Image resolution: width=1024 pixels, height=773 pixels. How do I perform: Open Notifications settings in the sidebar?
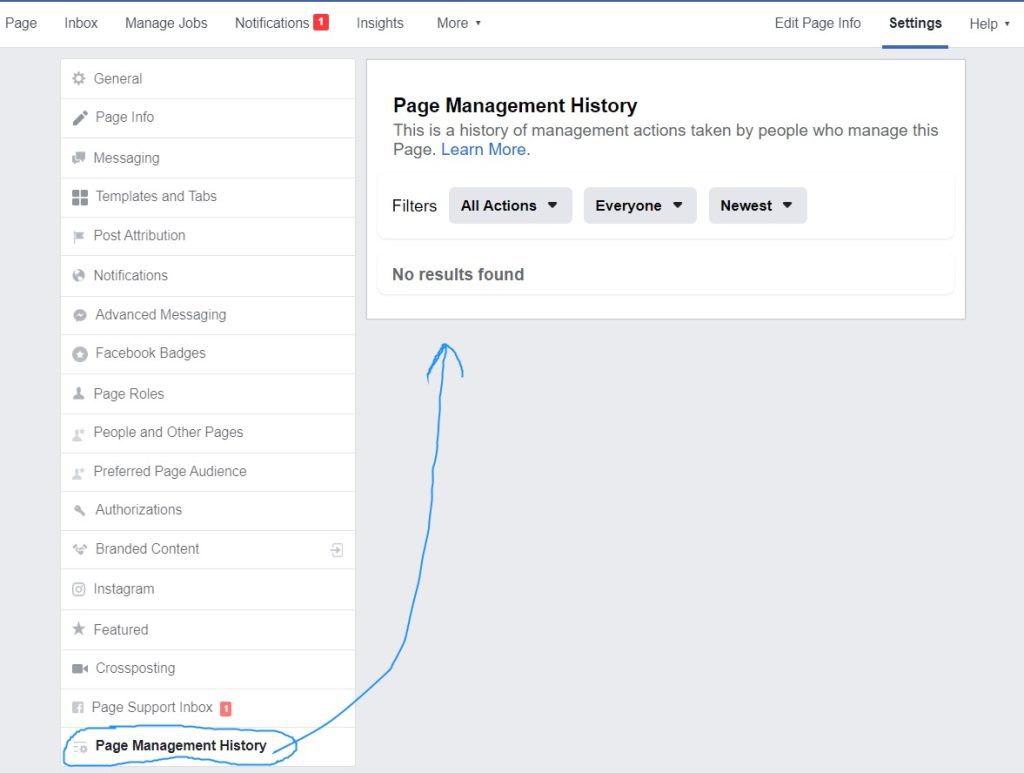tap(208, 276)
